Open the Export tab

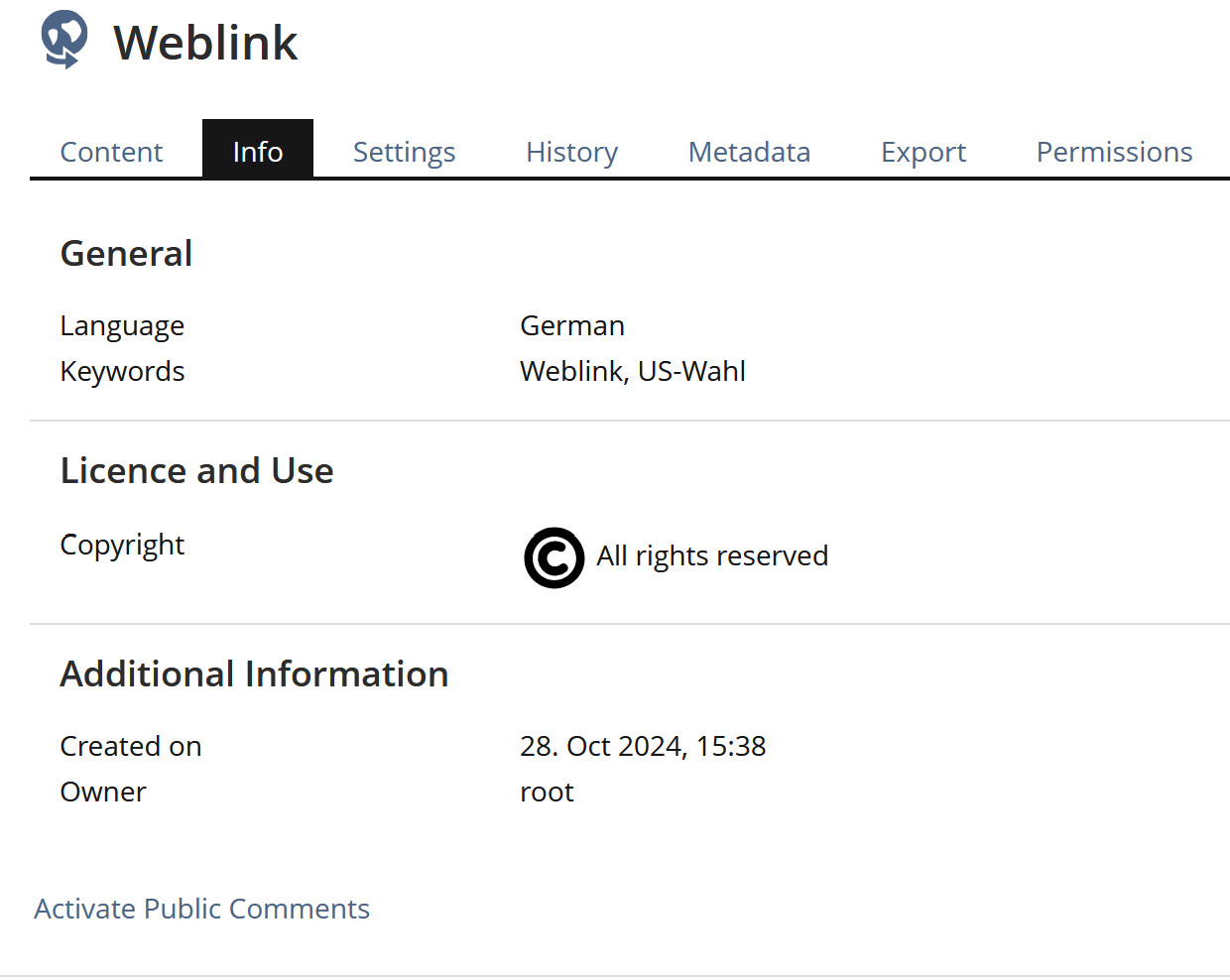[x=922, y=152]
